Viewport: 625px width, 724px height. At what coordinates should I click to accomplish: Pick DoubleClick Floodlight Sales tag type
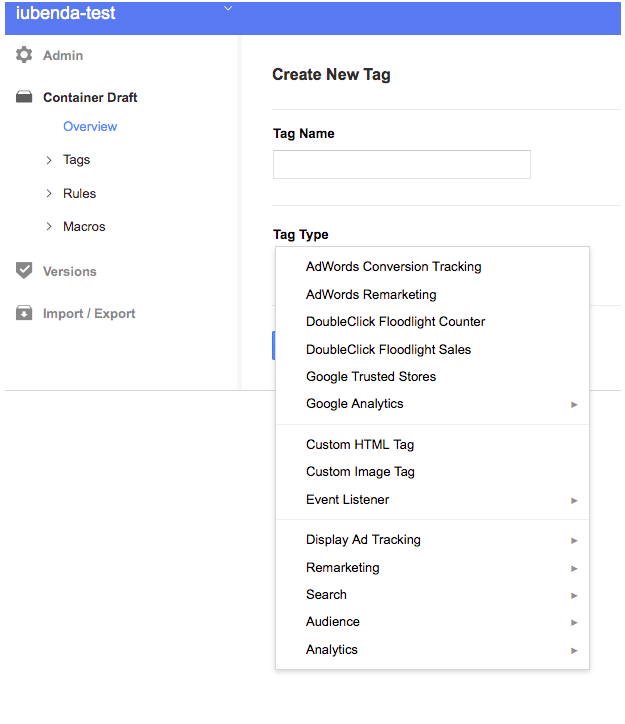(388, 350)
